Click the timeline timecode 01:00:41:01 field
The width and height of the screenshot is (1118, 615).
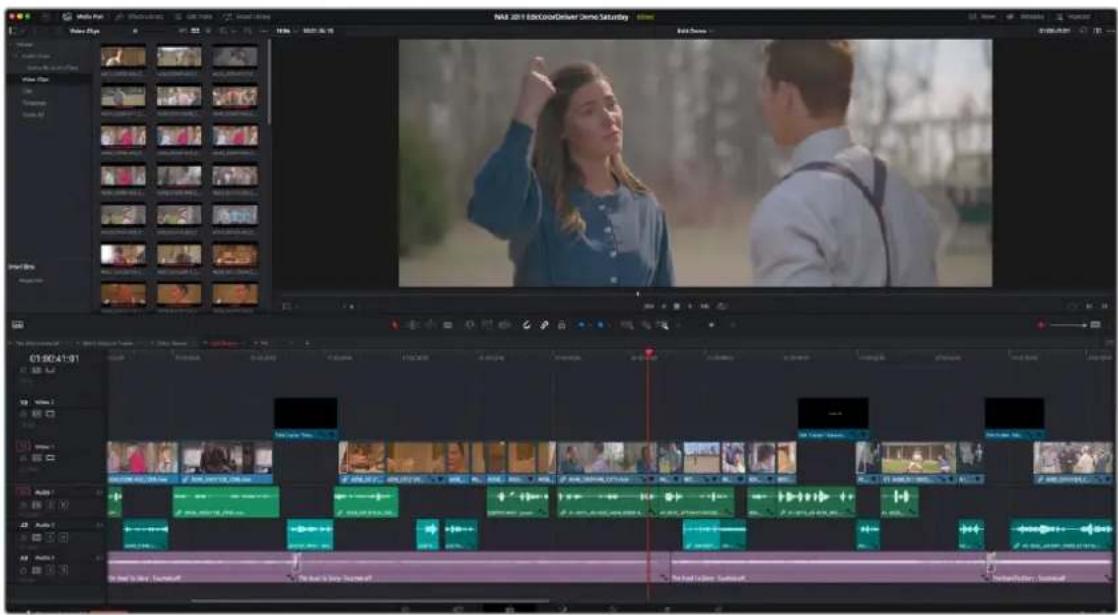pyautogui.click(x=54, y=358)
